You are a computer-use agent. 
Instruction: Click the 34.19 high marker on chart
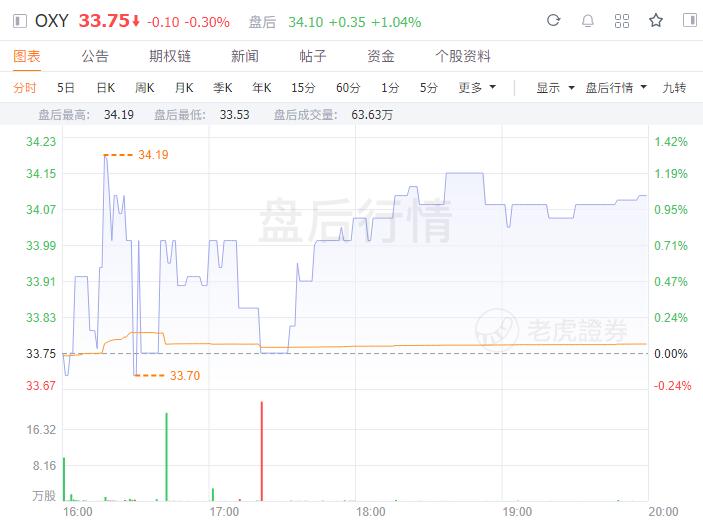[x=153, y=155]
